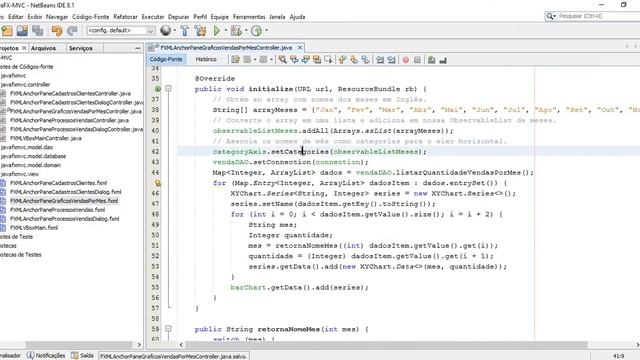Open the Editar menu
The height and width of the screenshot is (360, 640).
[x=16, y=17]
